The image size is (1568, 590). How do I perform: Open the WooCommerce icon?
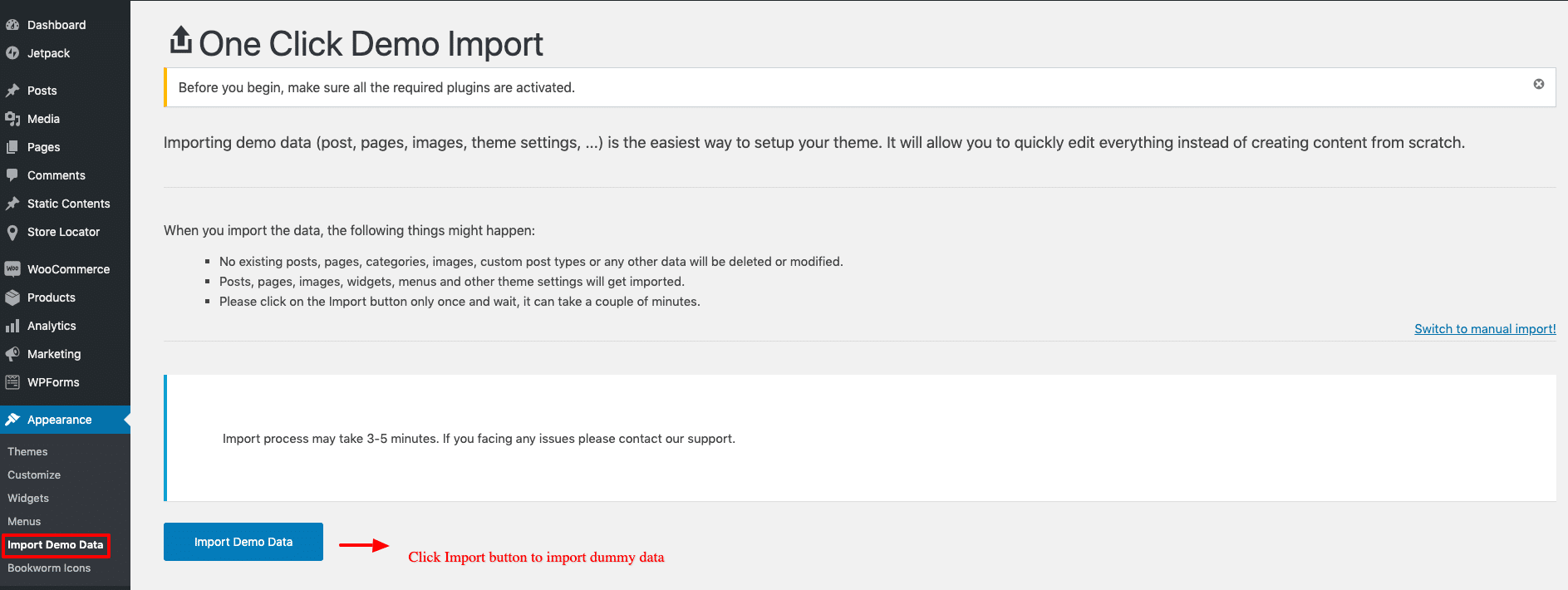click(x=12, y=269)
